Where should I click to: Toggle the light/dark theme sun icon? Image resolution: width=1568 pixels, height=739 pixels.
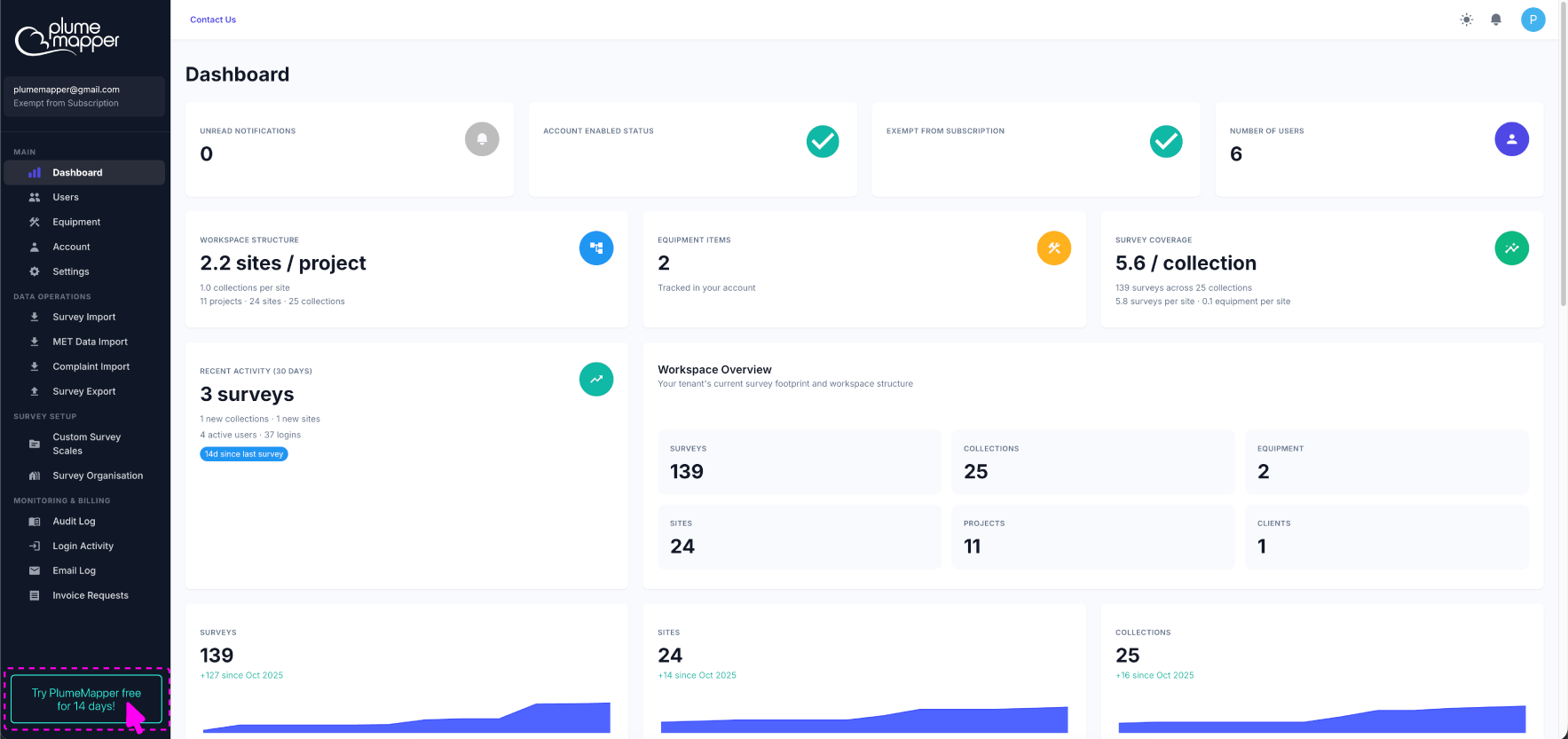click(x=1466, y=20)
